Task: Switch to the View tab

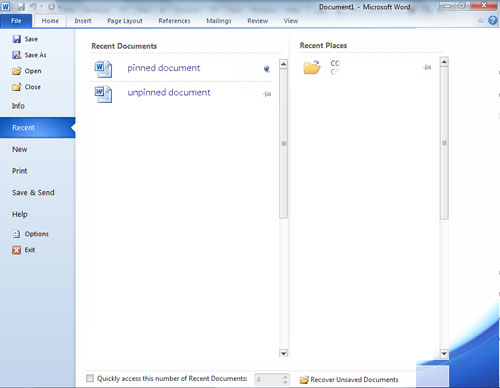Action: pos(291,21)
